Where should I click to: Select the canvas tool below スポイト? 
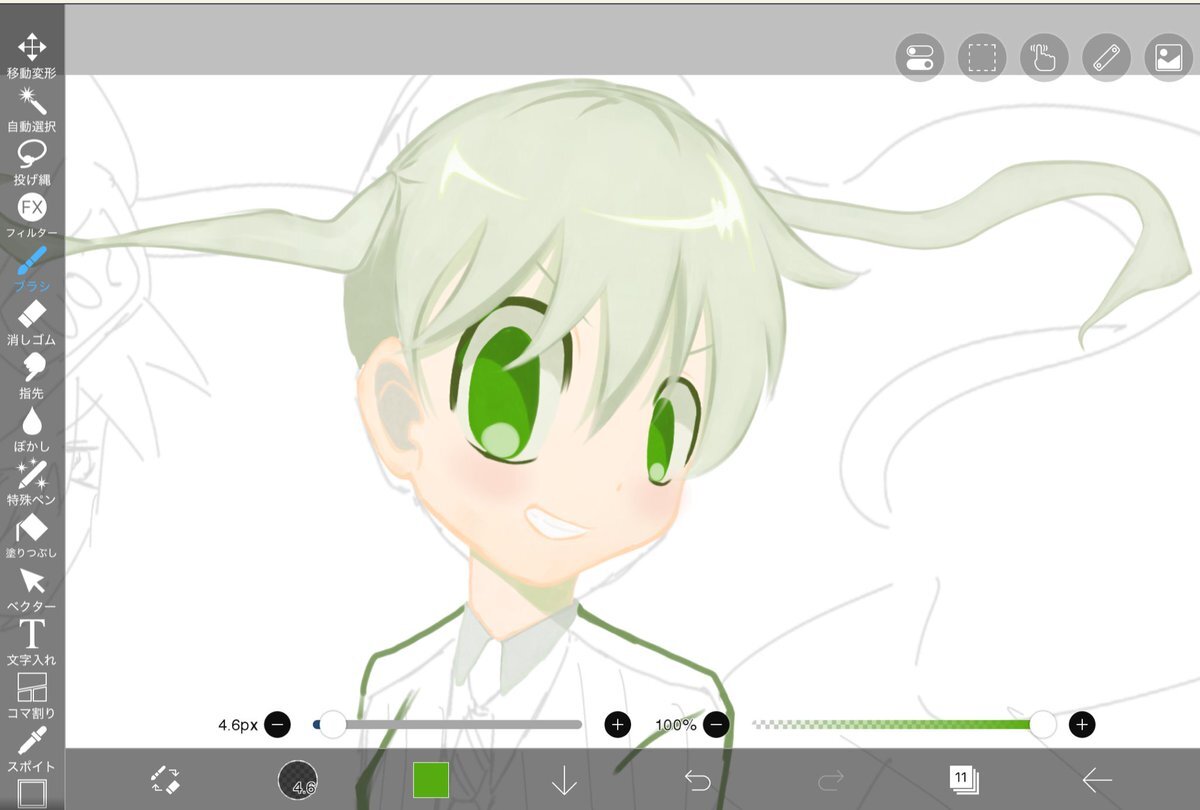pos(32,794)
